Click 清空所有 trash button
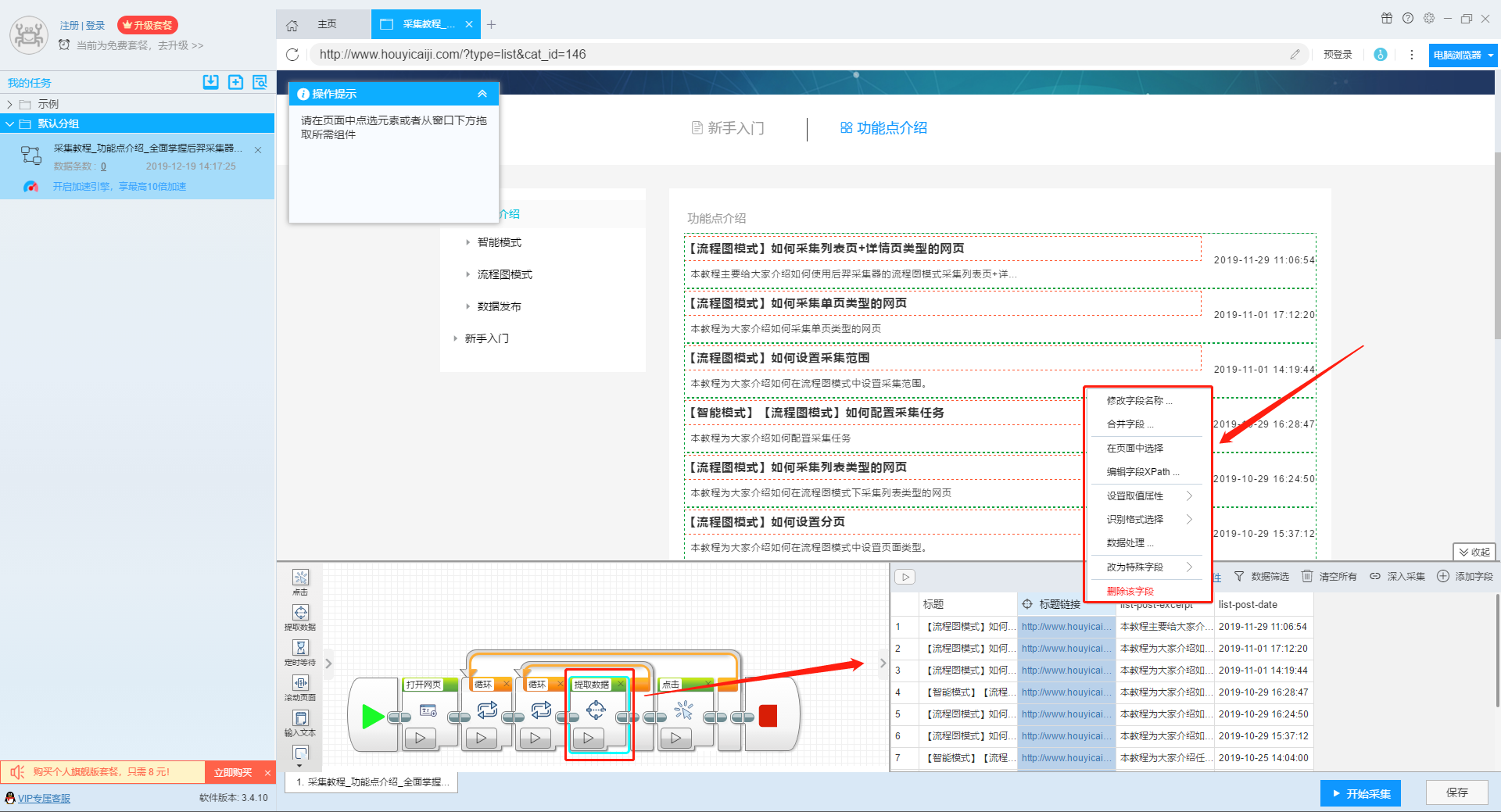1501x812 pixels. coord(1329,576)
